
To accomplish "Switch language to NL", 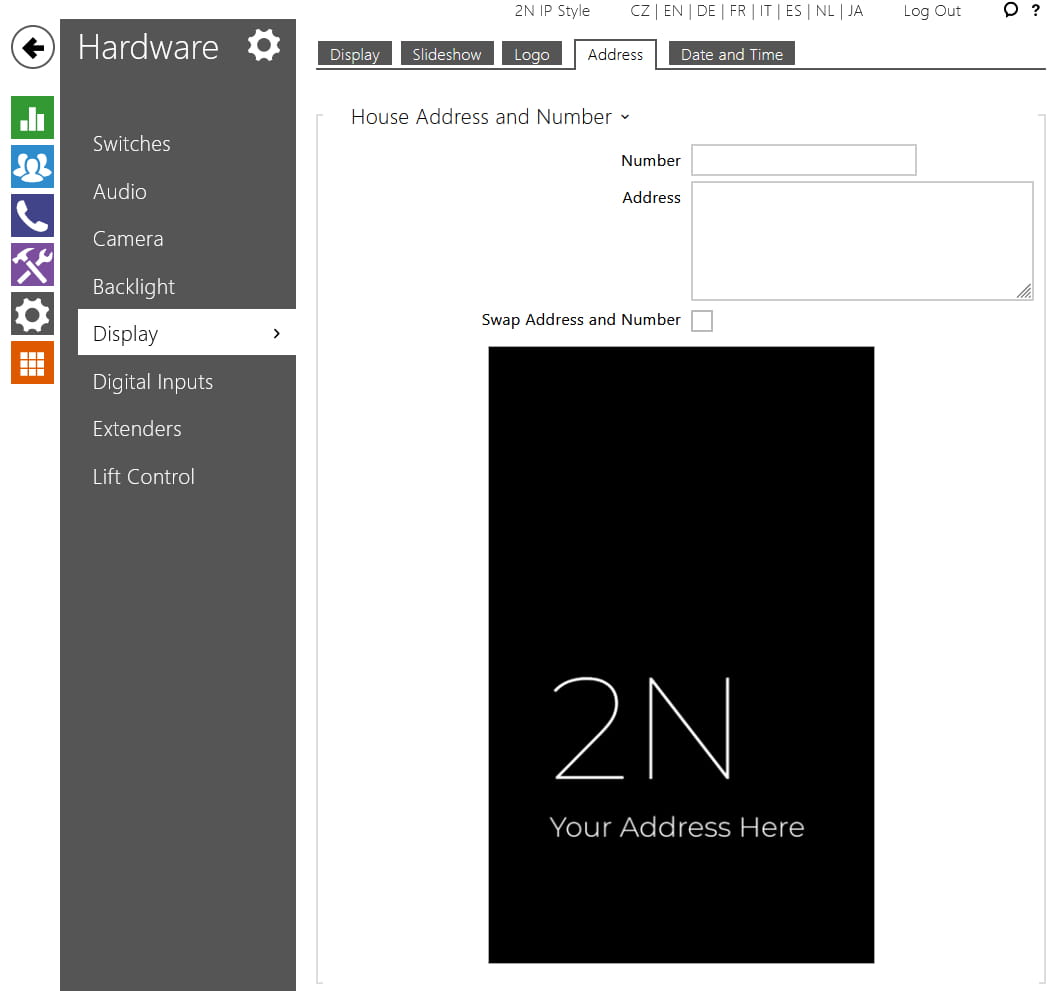I will tap(825, 11).
